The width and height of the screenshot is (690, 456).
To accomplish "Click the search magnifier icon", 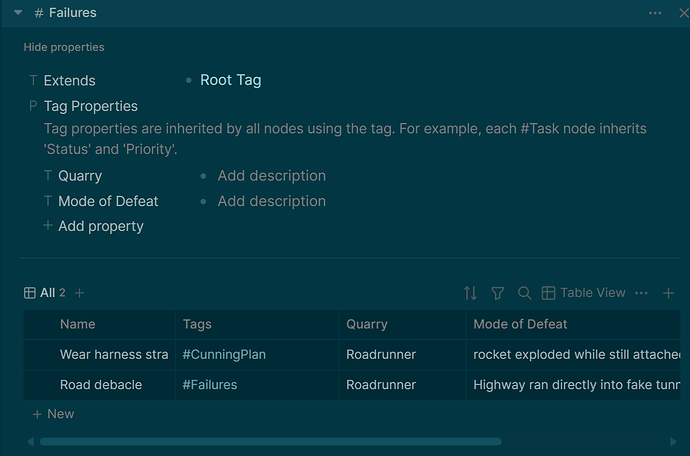I will tap(524, 293).
